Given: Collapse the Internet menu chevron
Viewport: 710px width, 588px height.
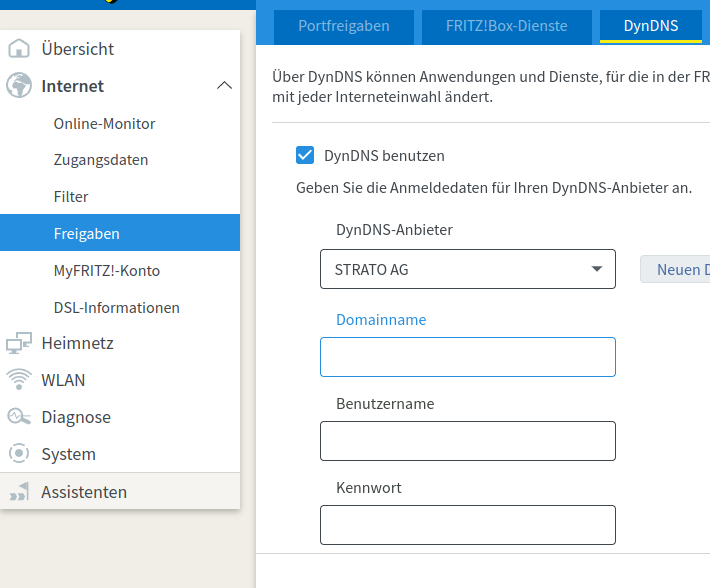Looking at the screenshot, I should tap(224, 86).
